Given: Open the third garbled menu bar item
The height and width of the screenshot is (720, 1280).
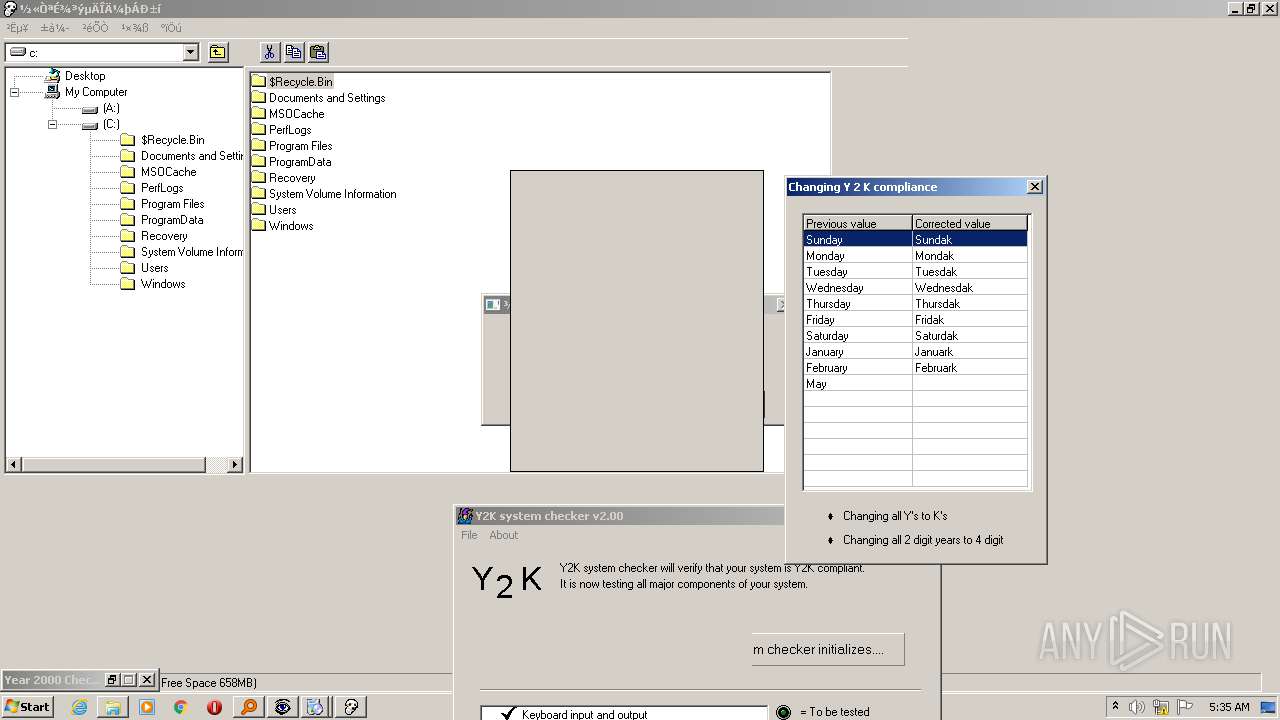Looking at the screenshot, I should coord(95,28).
